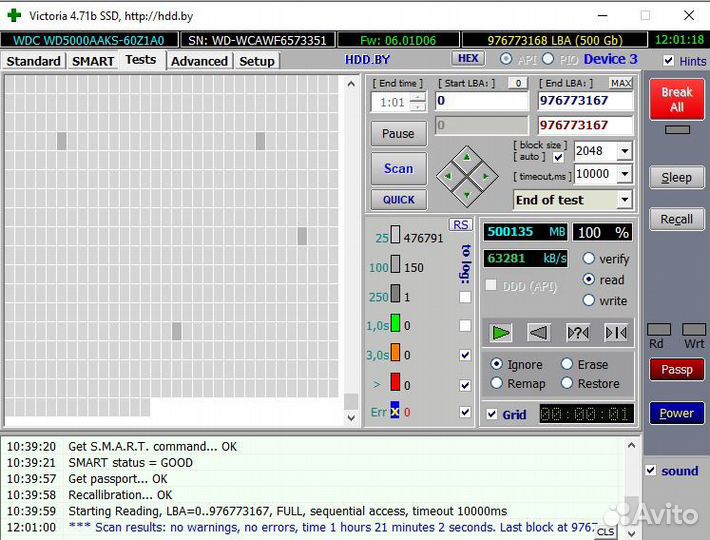
Task: Click the green cross Victoria app icon
Action: 14,15
